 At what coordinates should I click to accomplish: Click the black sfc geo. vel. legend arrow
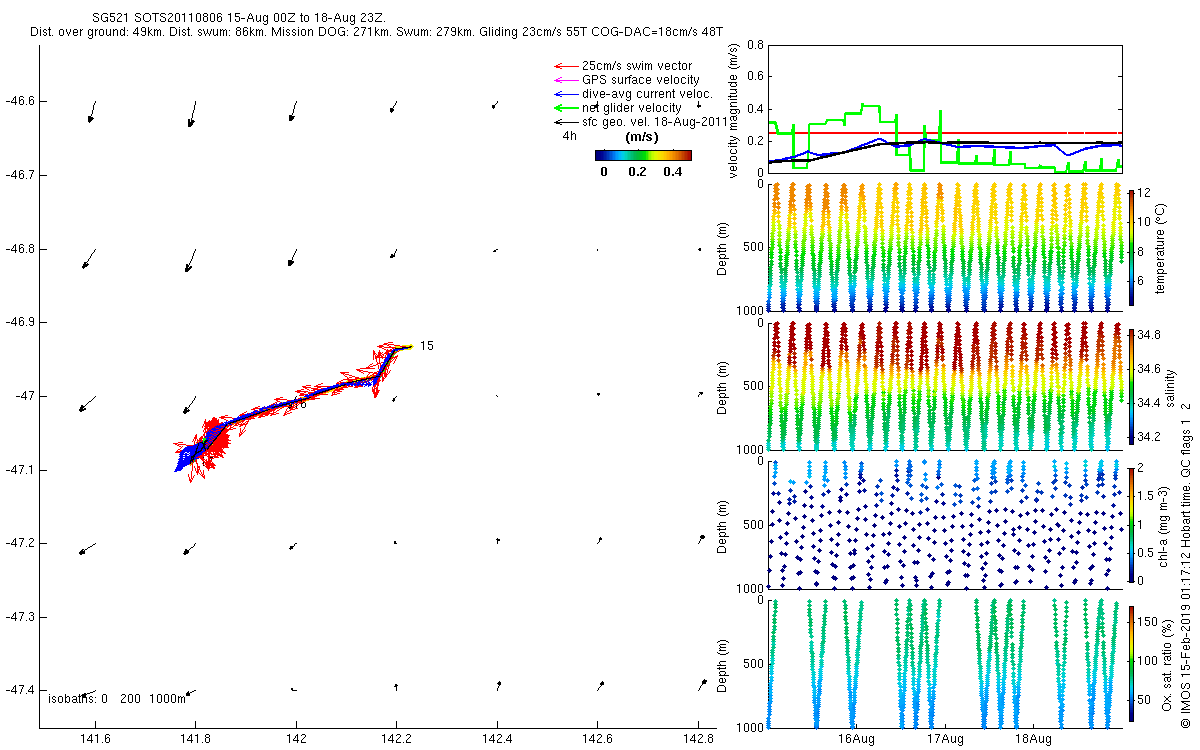tap(566, 122)
